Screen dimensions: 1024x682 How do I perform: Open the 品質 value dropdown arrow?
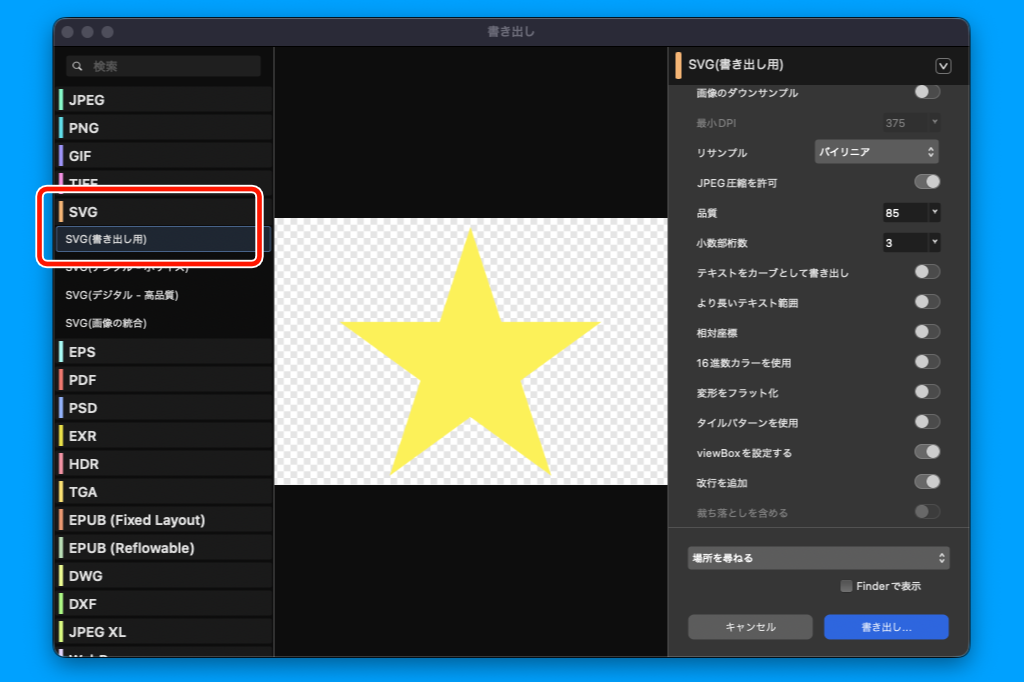tap(935, 213)
